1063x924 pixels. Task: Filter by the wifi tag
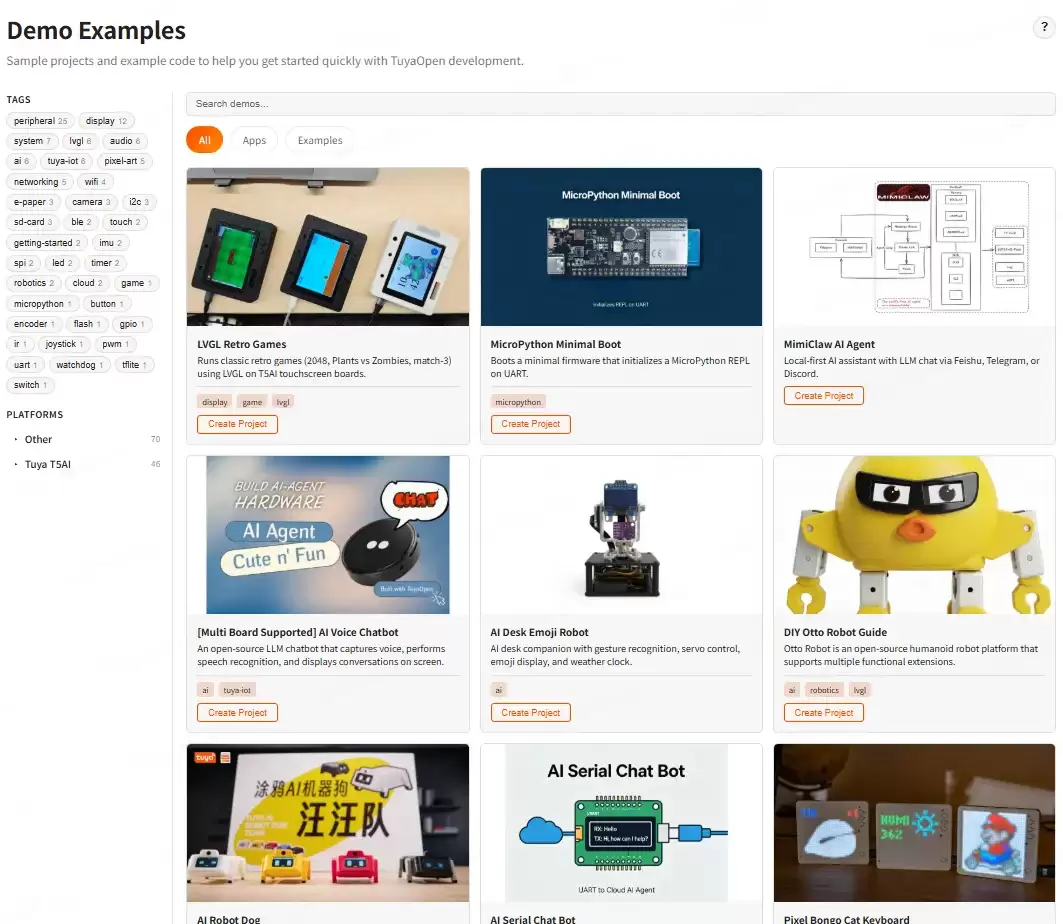tap(95, 182)
